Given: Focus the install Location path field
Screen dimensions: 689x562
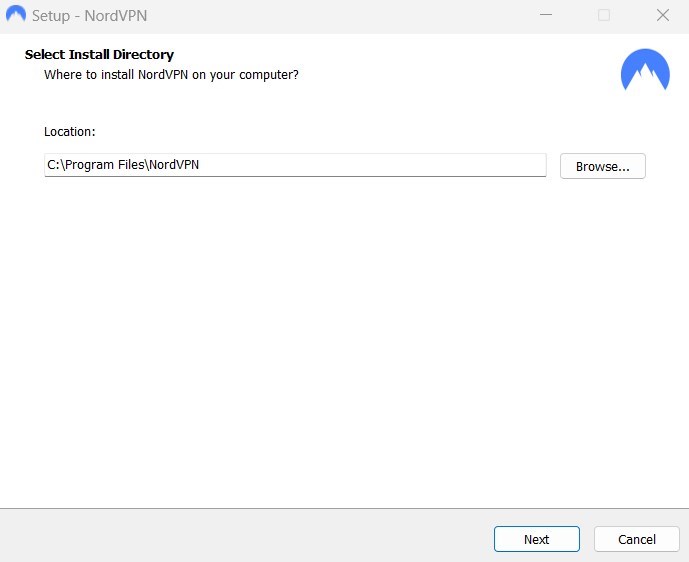Looking at the screenshot, I should coord(295,165).
